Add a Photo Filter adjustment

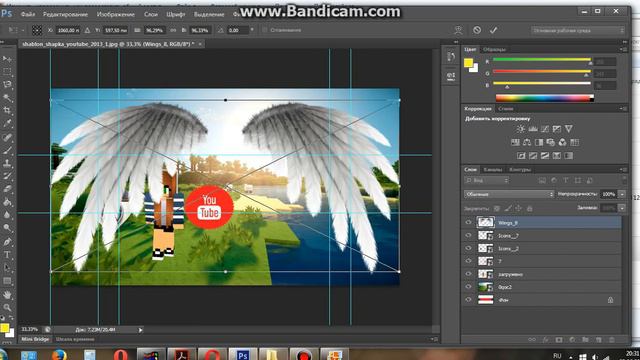tap(551, 142)
